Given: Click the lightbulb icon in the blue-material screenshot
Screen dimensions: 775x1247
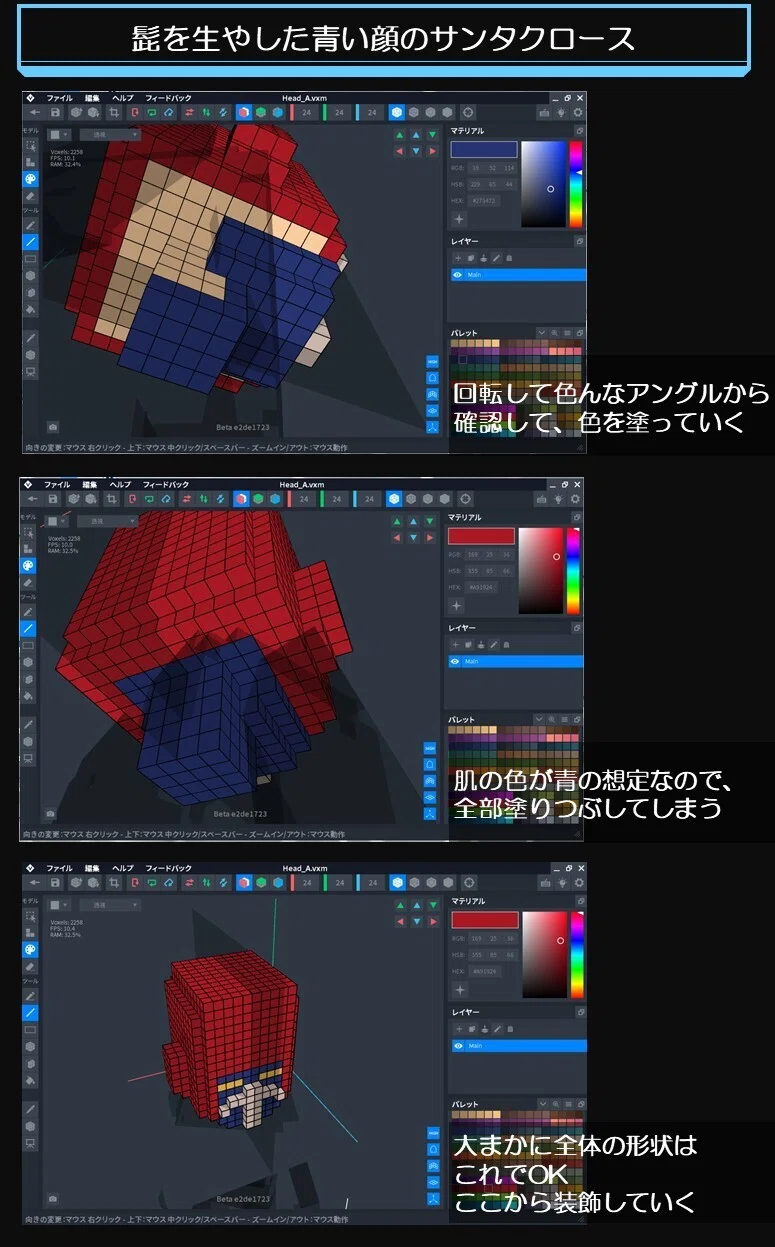Looking at the screenshot, I should [561, 113].
